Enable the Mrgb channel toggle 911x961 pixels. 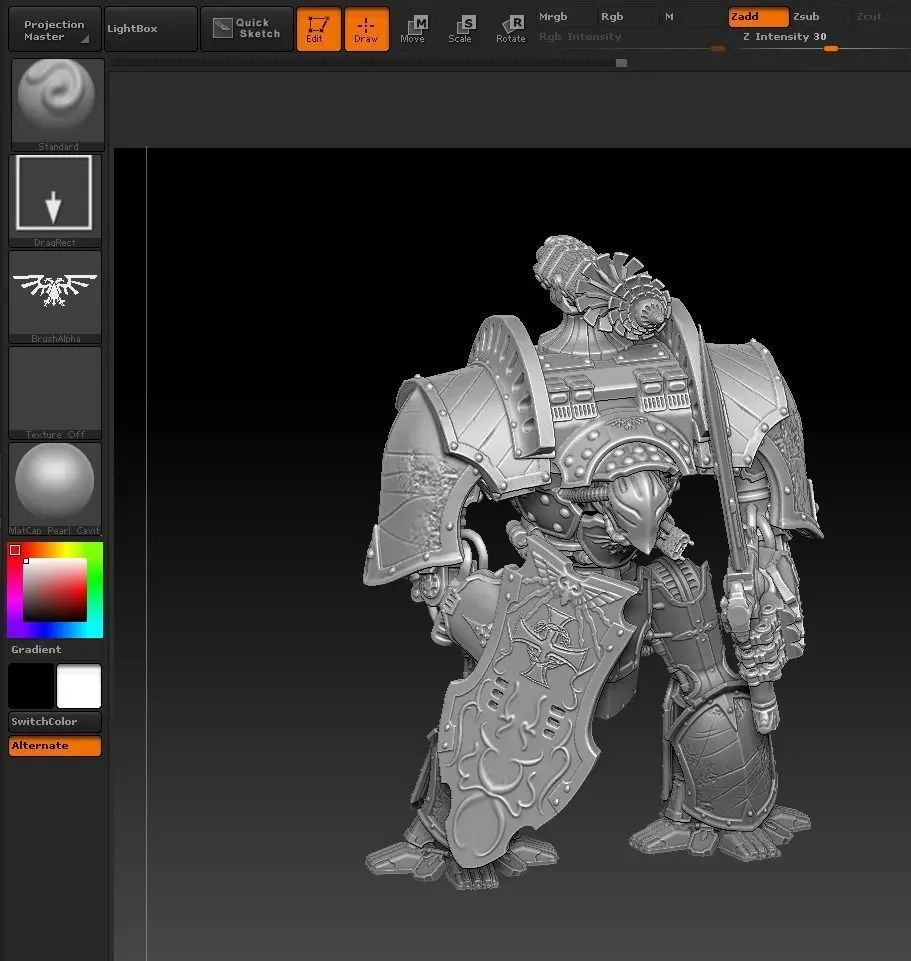564,17
